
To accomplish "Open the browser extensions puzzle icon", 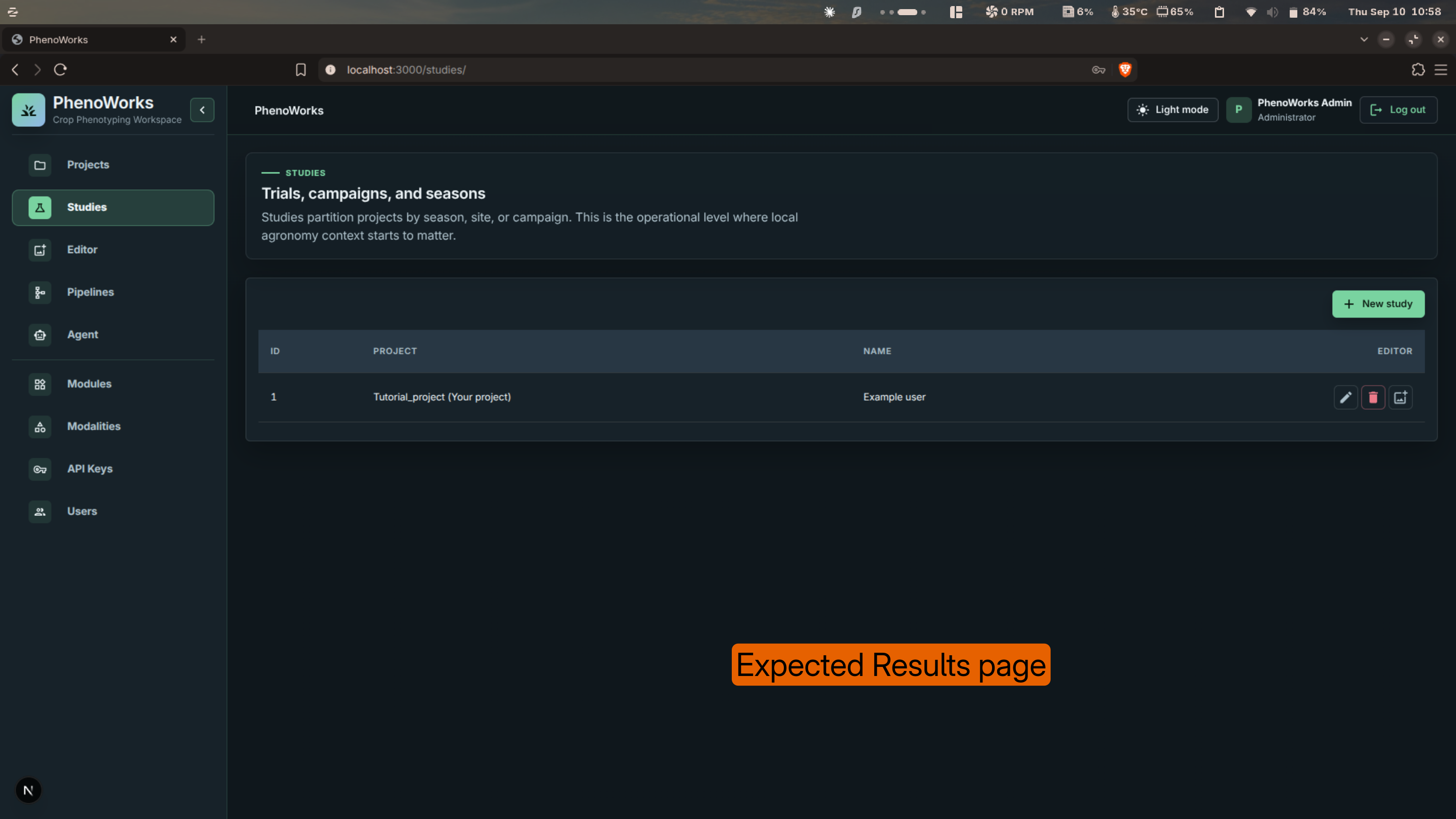I will pyautogui.click(x=1418, y=70).
